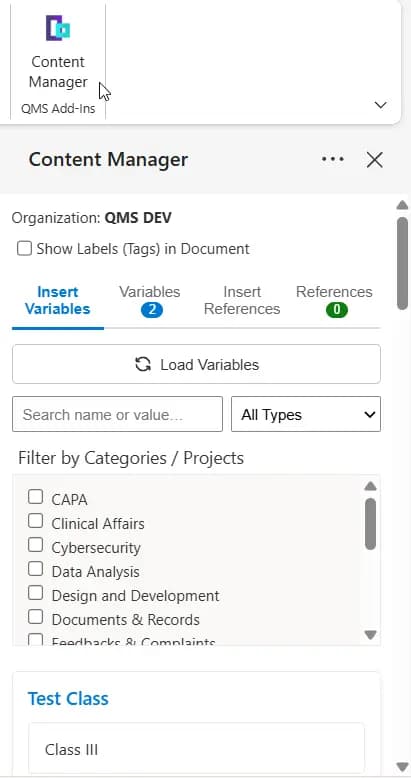Collapse the ribbon using the chevron
411x778 pixels.
[380, 105]
